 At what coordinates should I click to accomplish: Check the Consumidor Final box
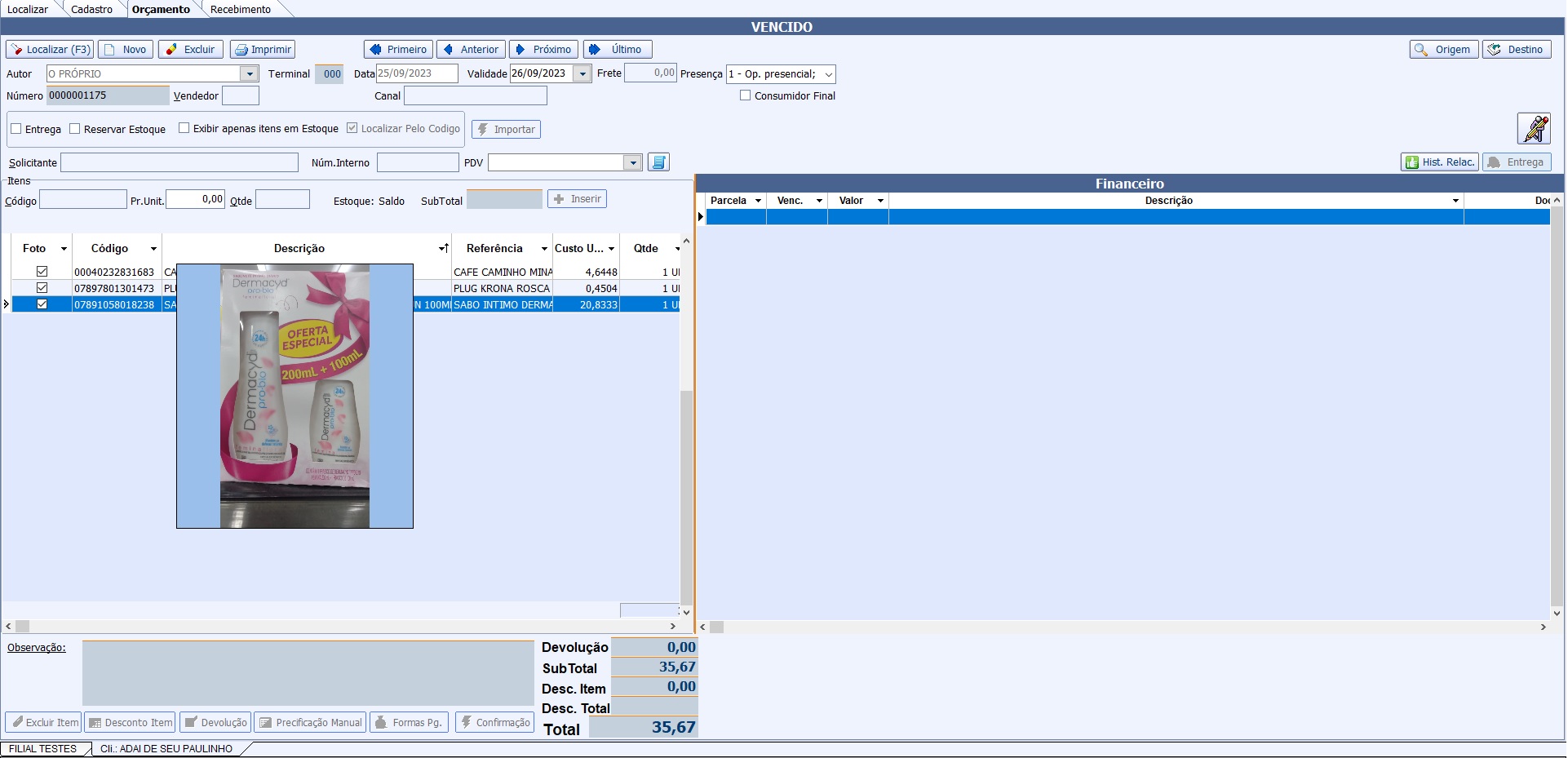(746, 95)
